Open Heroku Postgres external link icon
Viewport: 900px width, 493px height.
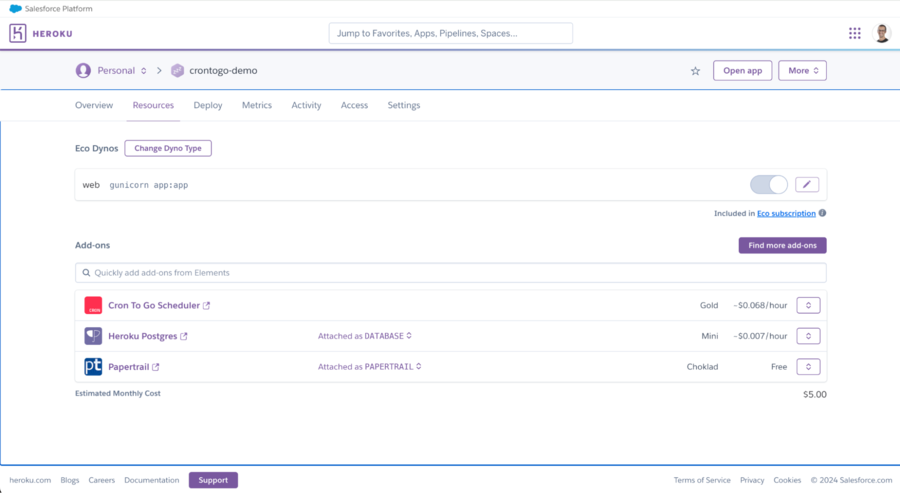pos(184,336)
